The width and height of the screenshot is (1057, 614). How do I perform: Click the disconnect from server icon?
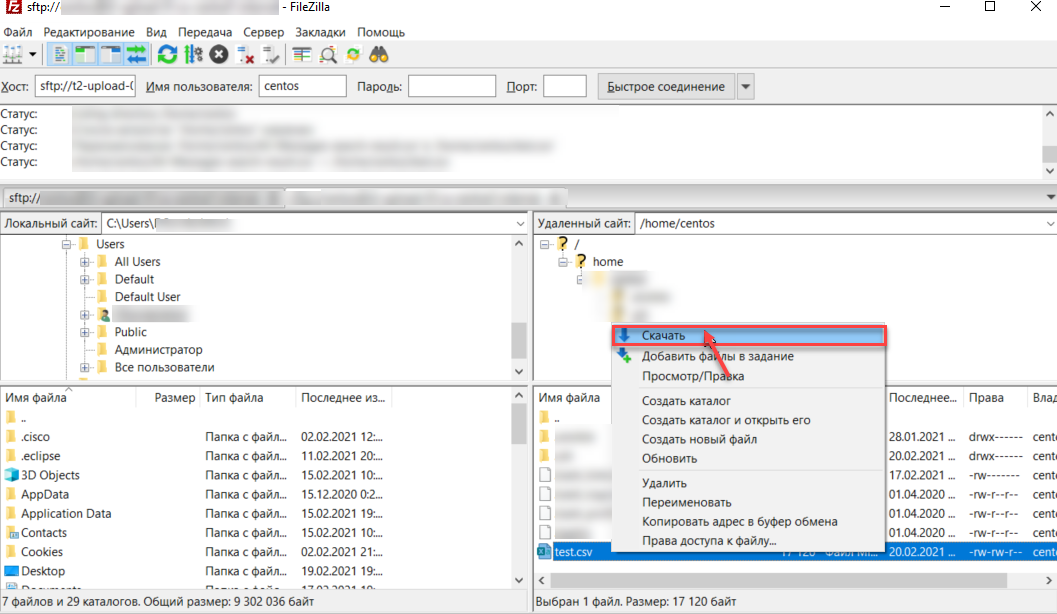coord(244,54)
